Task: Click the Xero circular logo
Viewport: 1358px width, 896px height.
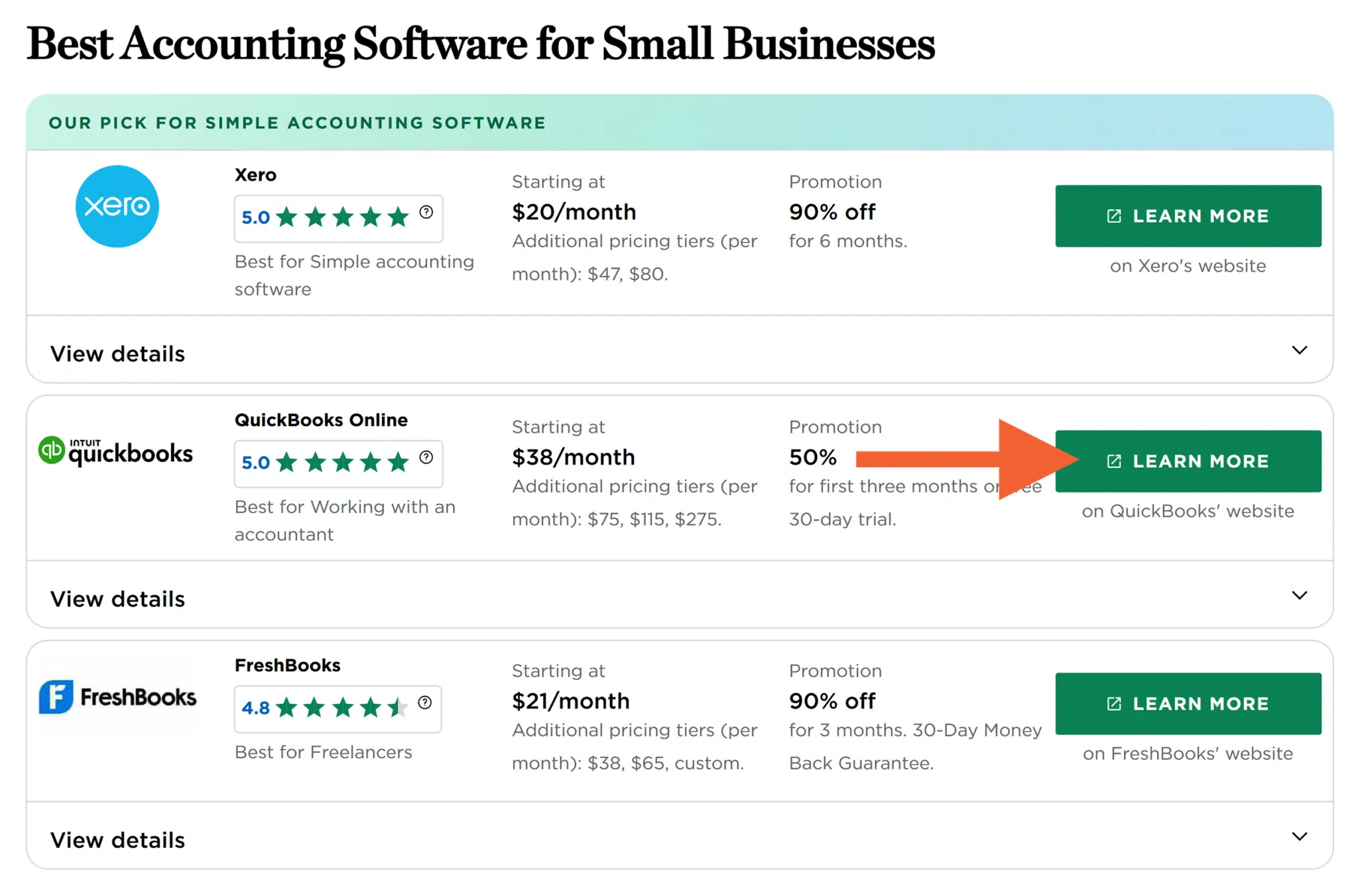Action: 117,205
